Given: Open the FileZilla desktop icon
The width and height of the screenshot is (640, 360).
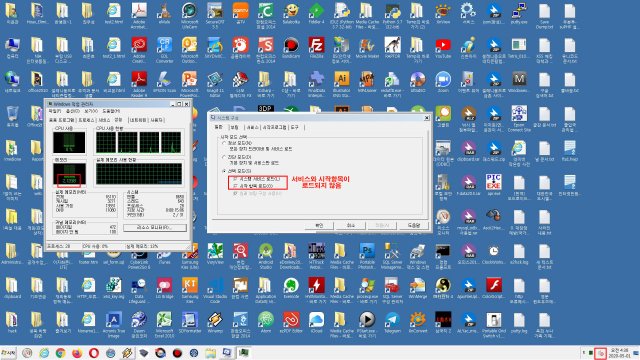Looking at the screenshot, I should tap(316, 45).
